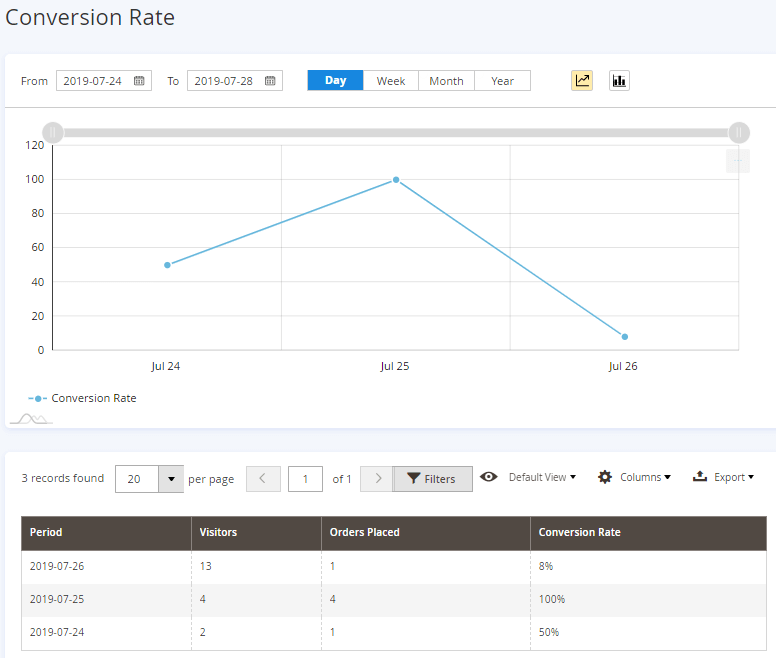Select the Week period option

(x=390, y=81)
